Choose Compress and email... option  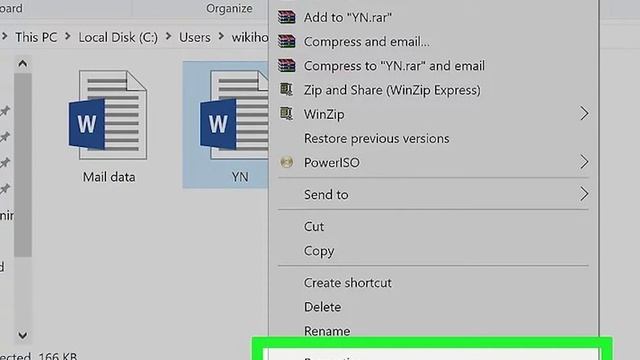pos(433,41)
